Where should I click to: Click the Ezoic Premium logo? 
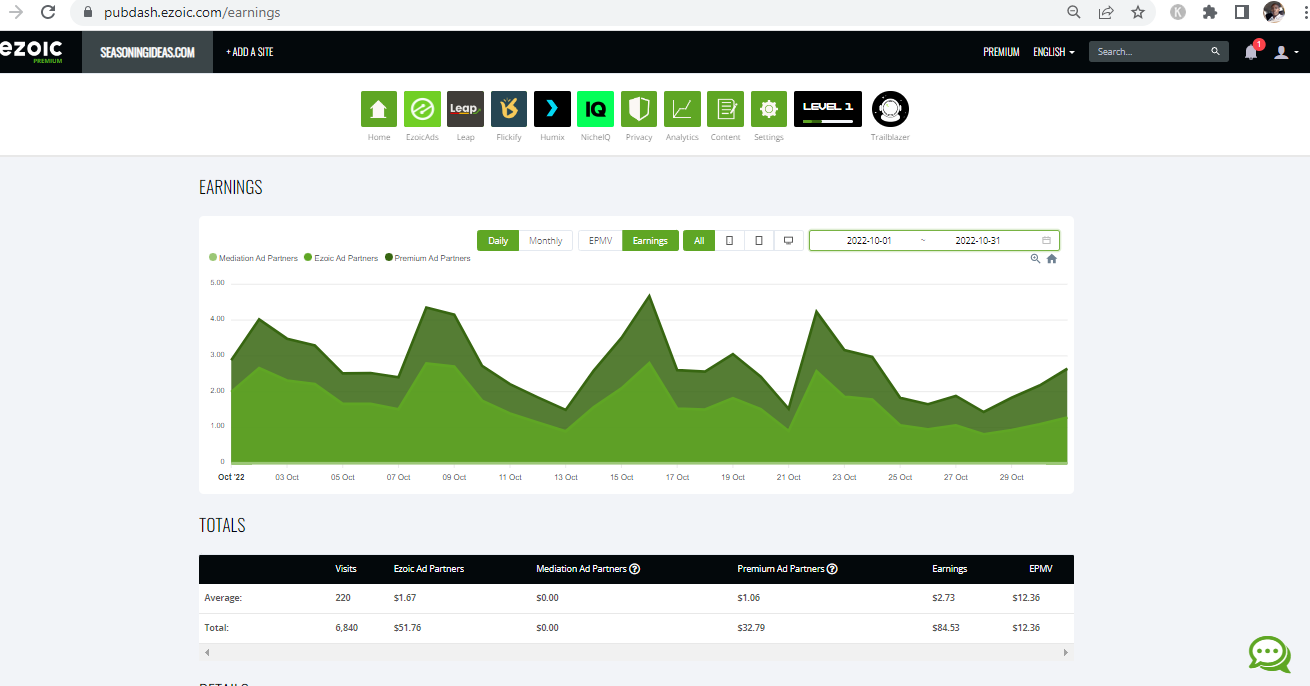pos(31,51)
